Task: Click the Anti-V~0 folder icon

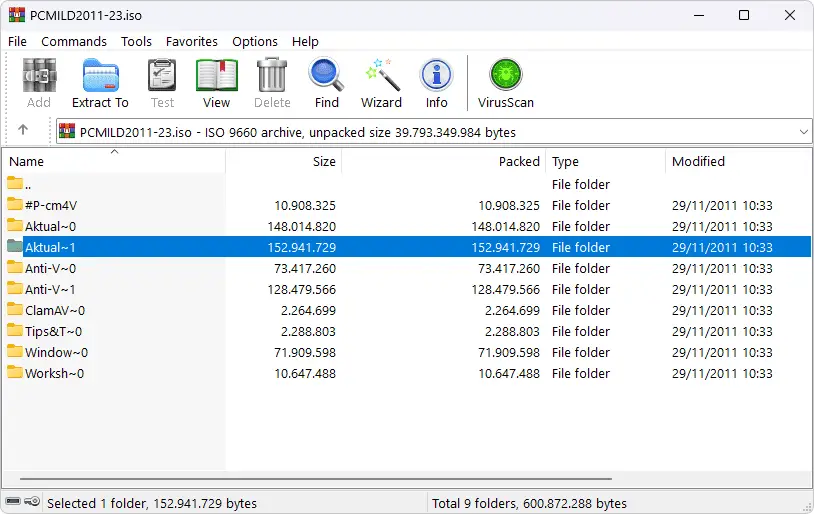Action: click(x=15, y=267)
